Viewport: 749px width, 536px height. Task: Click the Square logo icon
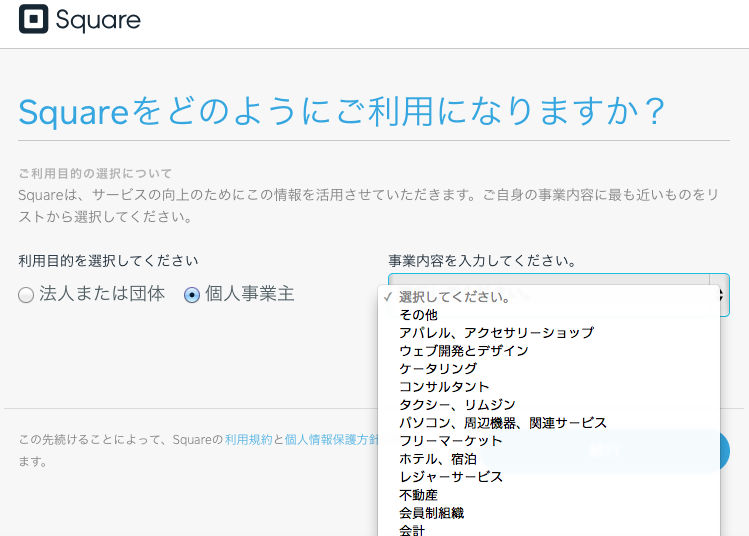pos(33,19)
